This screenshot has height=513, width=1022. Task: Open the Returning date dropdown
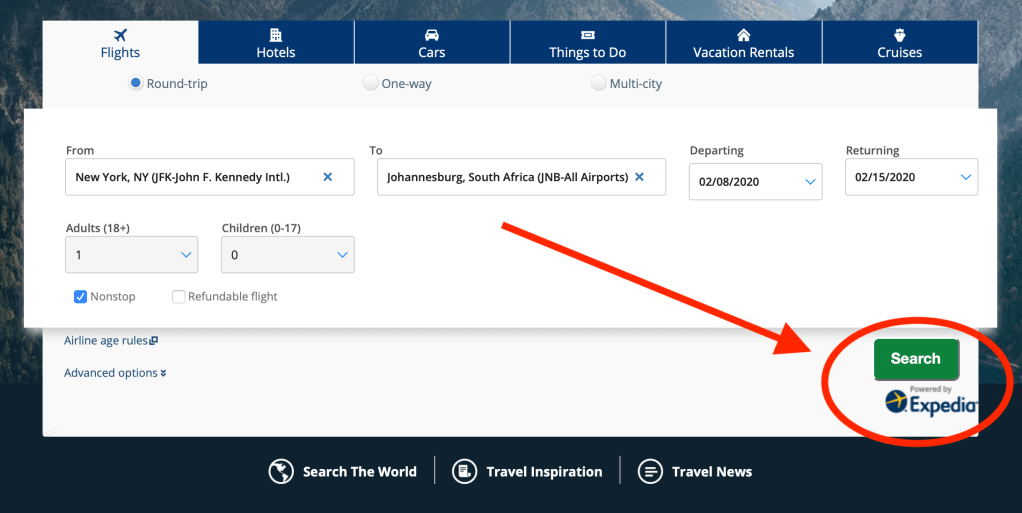coord(911,178)
